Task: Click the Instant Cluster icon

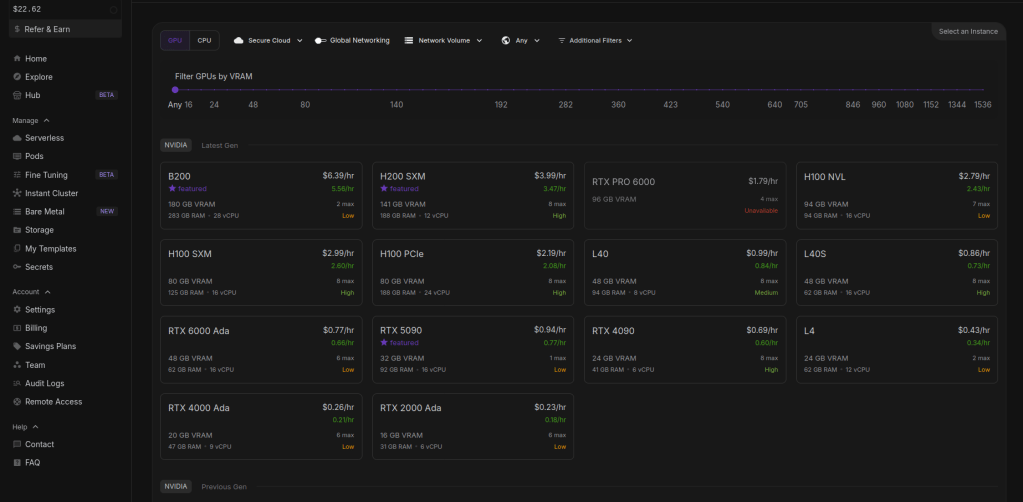Action: (17, 193)
